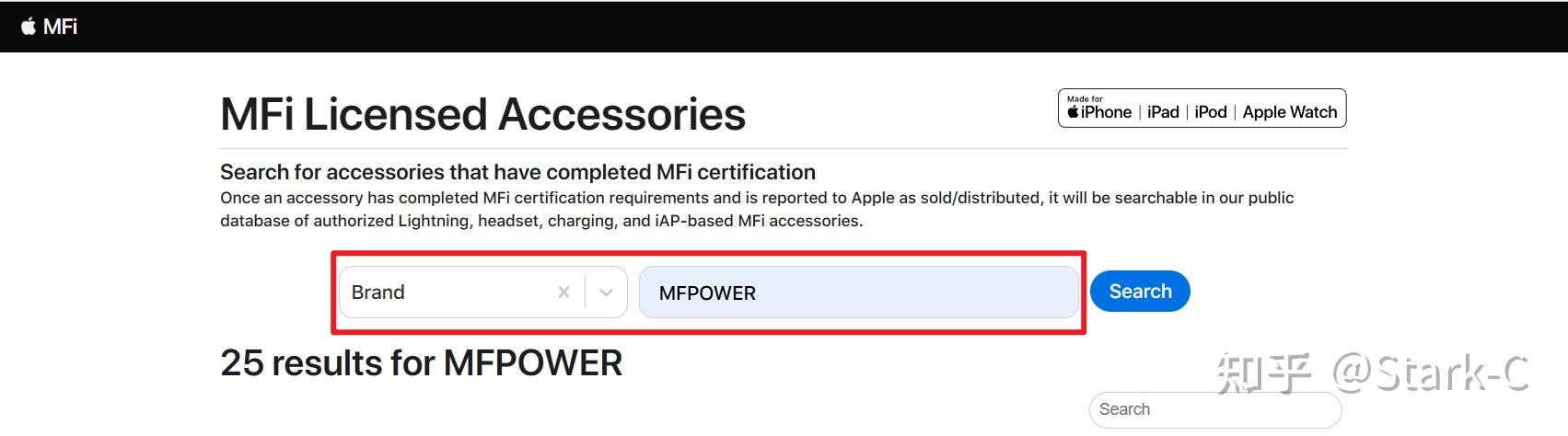Focus the MFPOWER search text field
This screenshot has height=436, width=1568.
point(858,293)
